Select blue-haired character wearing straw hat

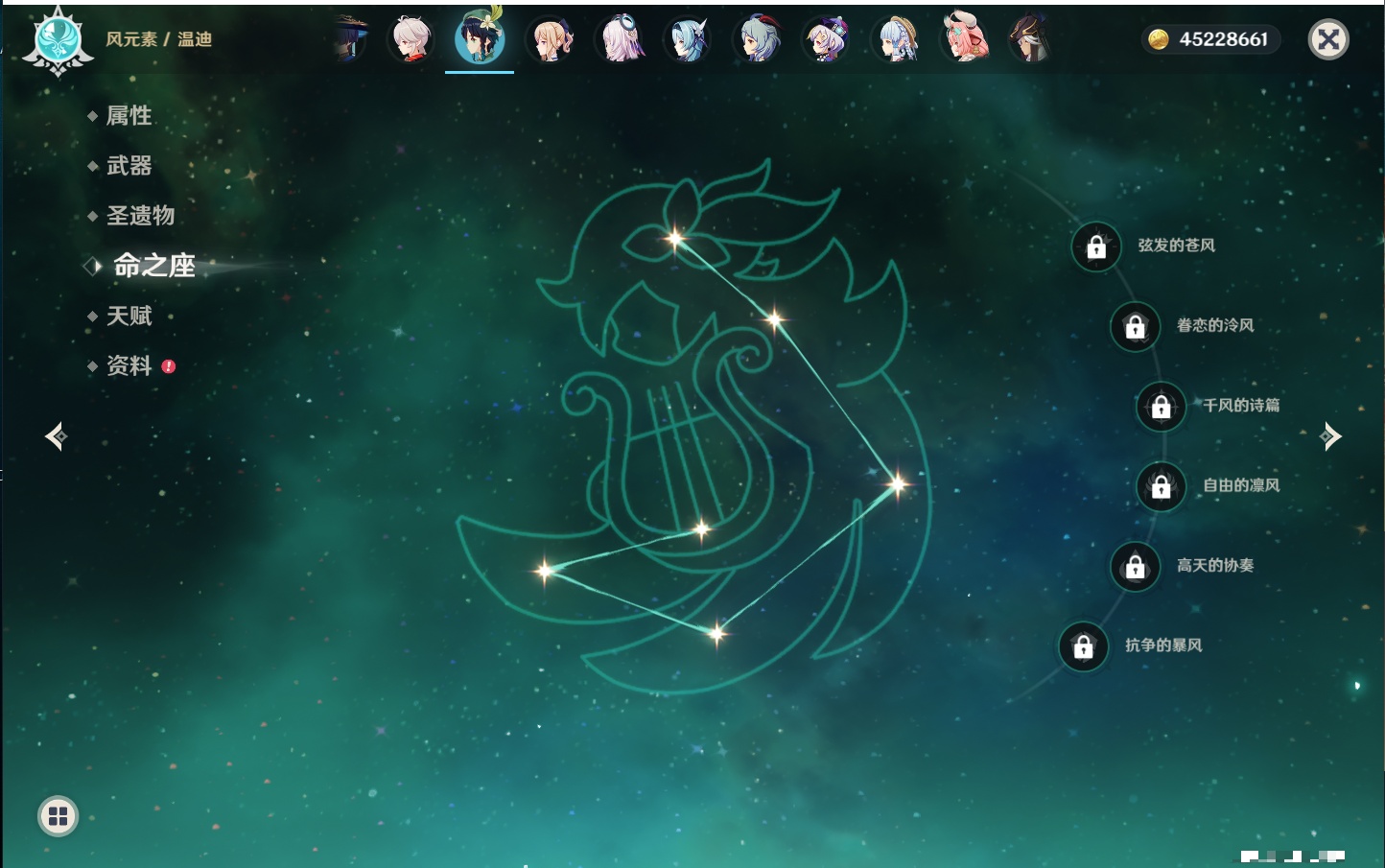tap(896, 39)
